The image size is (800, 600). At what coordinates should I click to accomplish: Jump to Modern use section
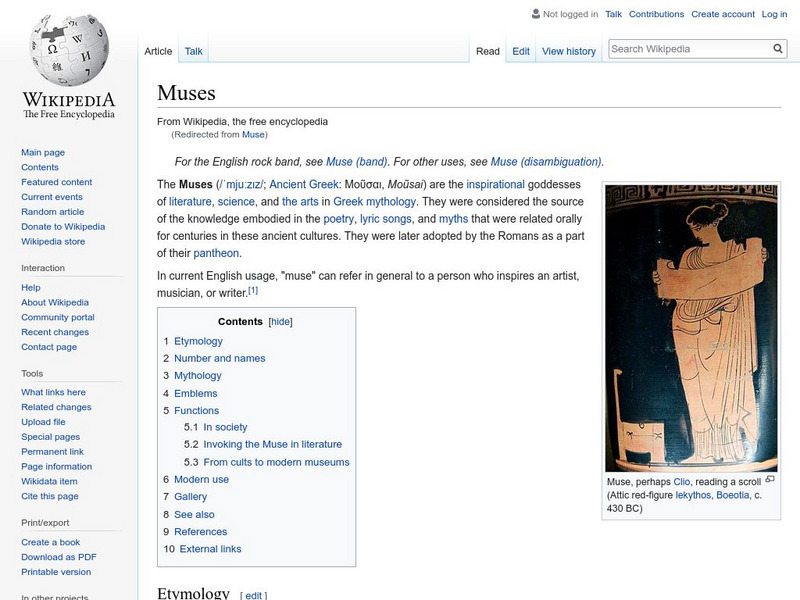(x=201, y=479)
